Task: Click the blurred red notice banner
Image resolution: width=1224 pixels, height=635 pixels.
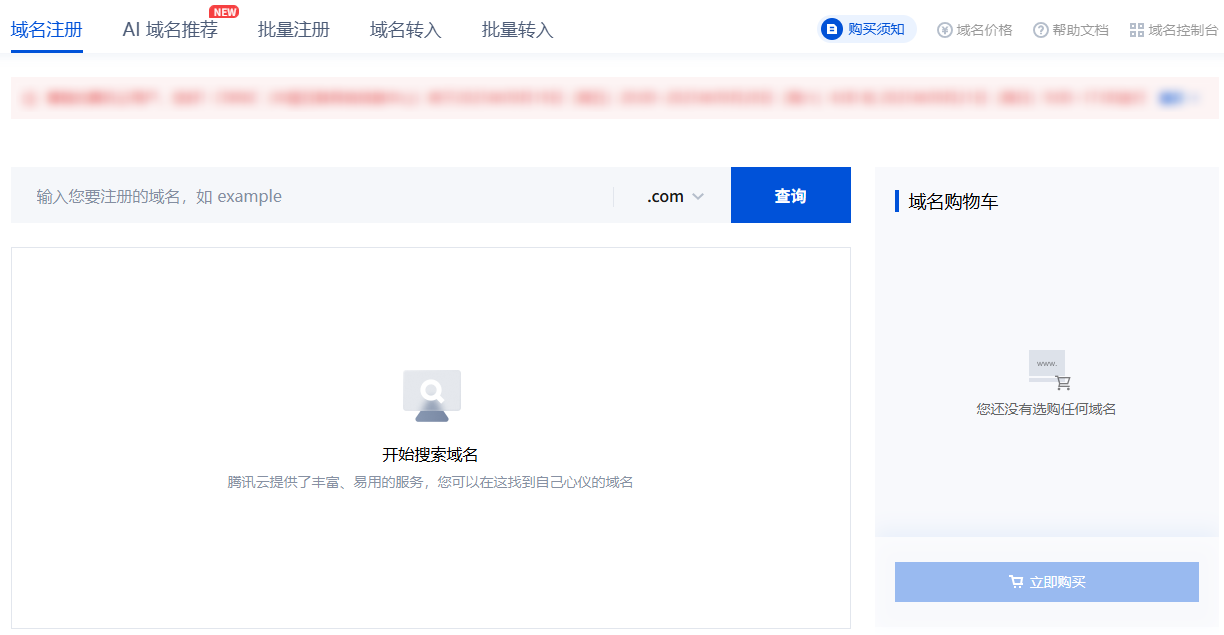Action: tap(615, 98)
